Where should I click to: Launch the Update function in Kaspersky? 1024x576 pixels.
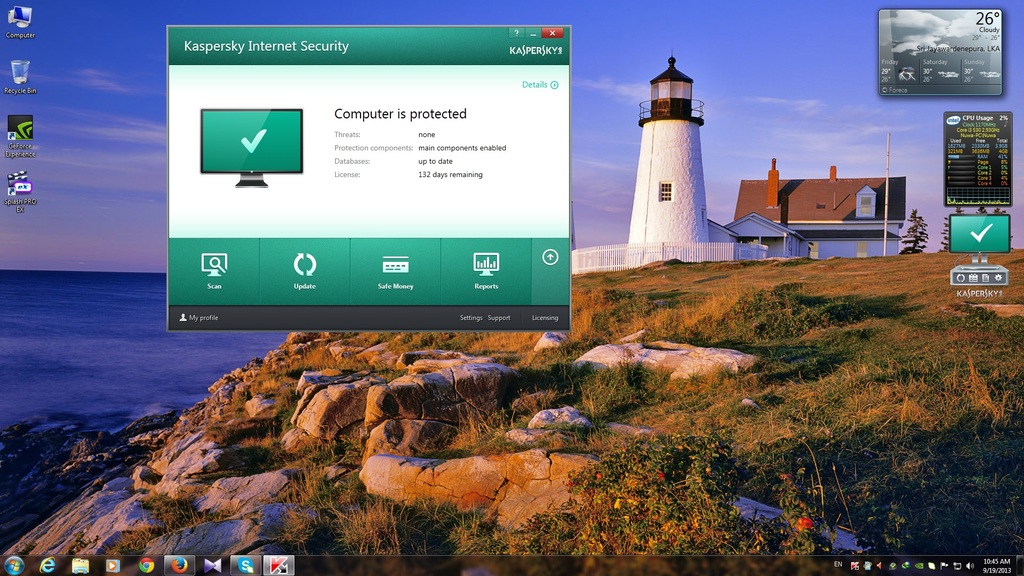[304, 271]
